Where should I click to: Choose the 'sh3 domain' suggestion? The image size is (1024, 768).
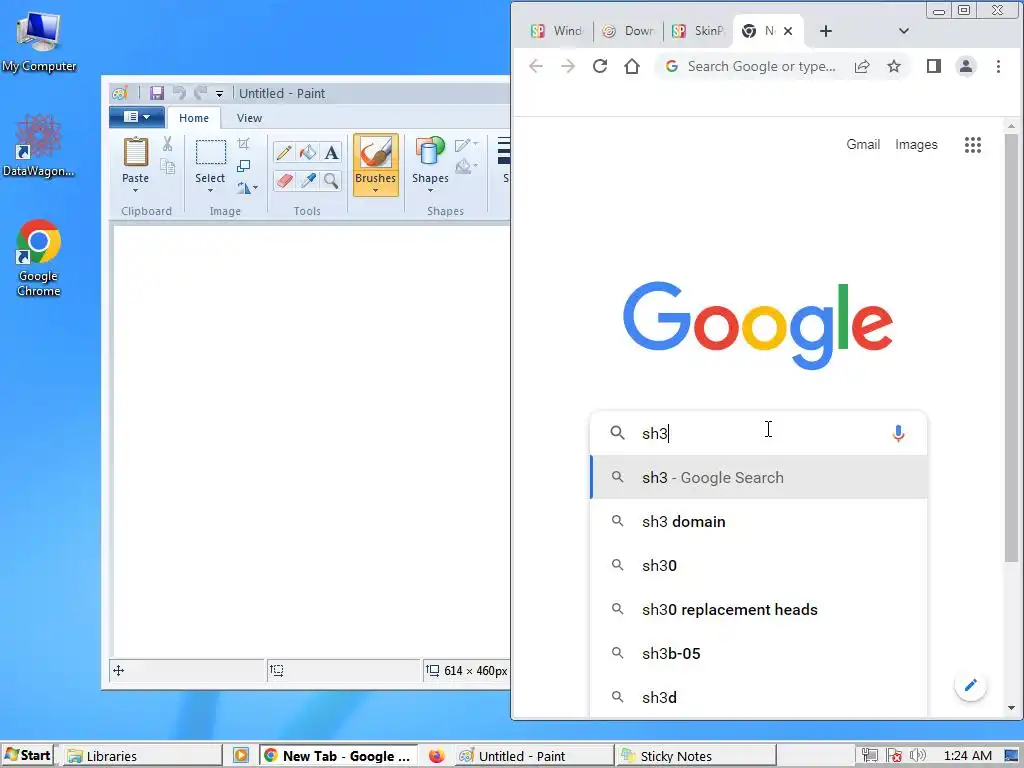click(758, 521)
